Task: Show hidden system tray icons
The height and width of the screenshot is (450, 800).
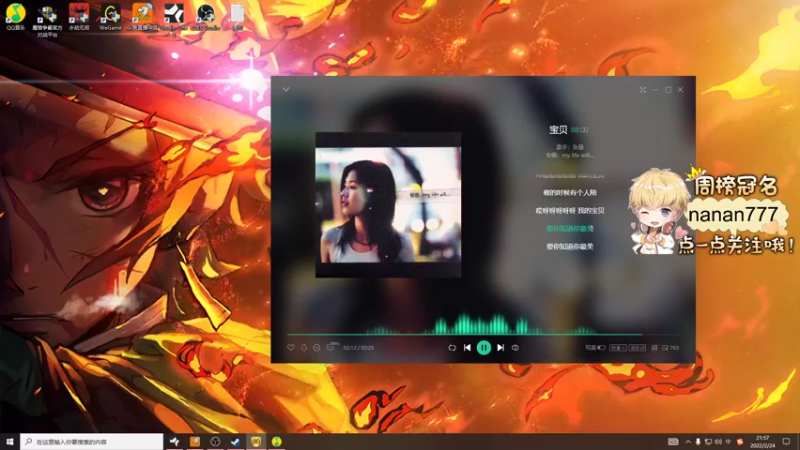Action: click(x=688, y=442)
